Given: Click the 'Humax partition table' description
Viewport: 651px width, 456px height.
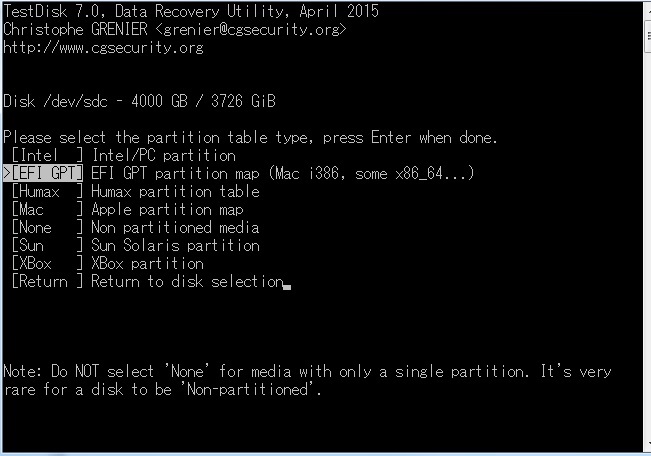Looking at the screenshot, I should tap(175, 191).
